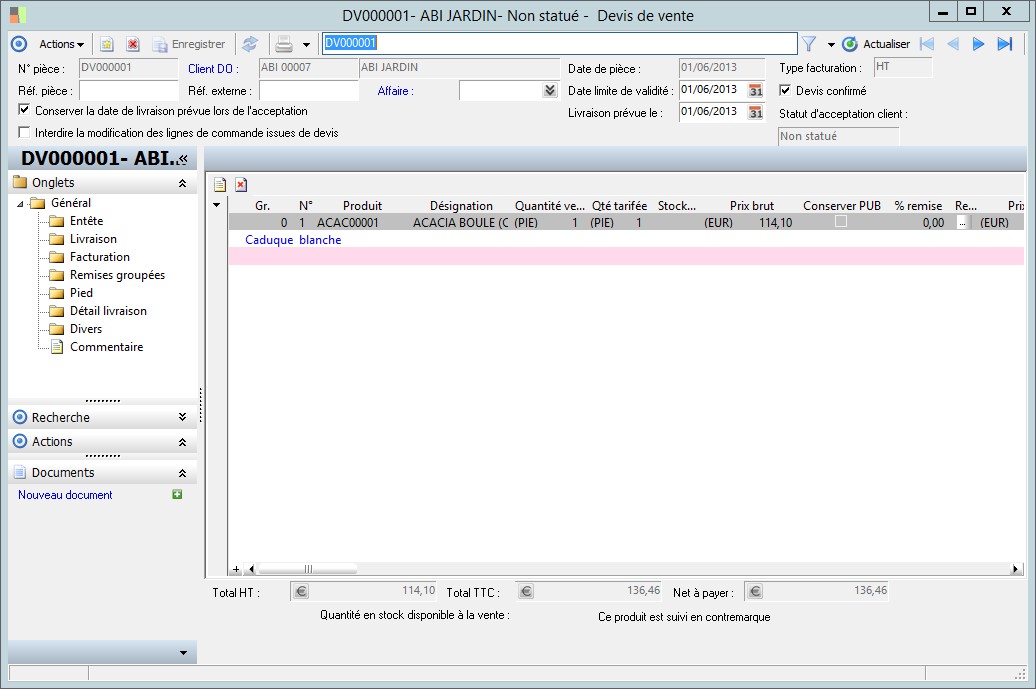Screen dimensions: 1036x689
Task: Click the delete line icon above the grid
Action: [x=241, y=184]
